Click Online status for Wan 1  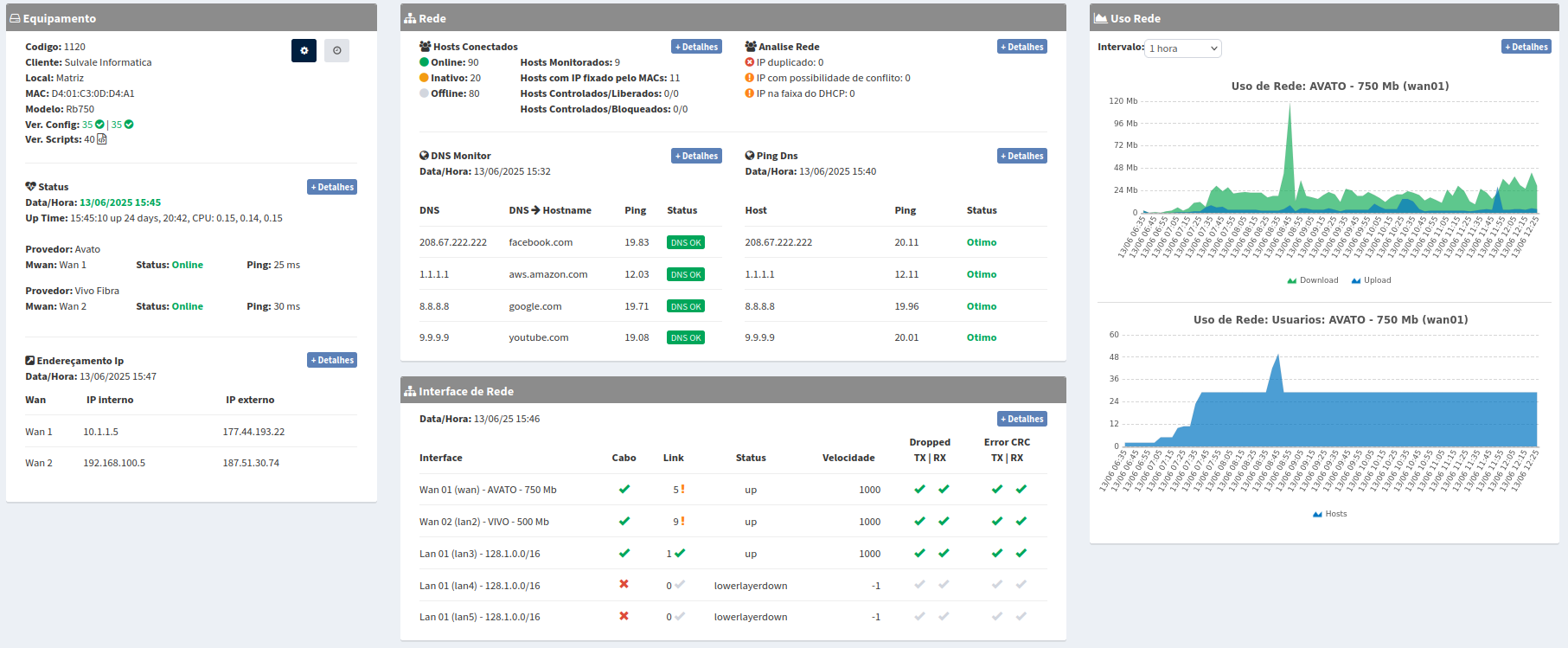coord(188,265)
